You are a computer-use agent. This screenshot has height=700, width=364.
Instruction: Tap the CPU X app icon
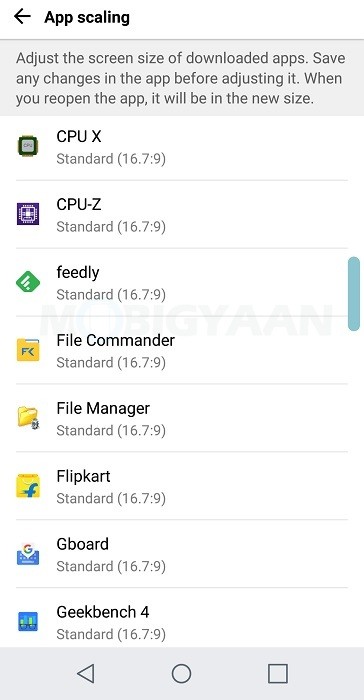[x=28, y=146]
